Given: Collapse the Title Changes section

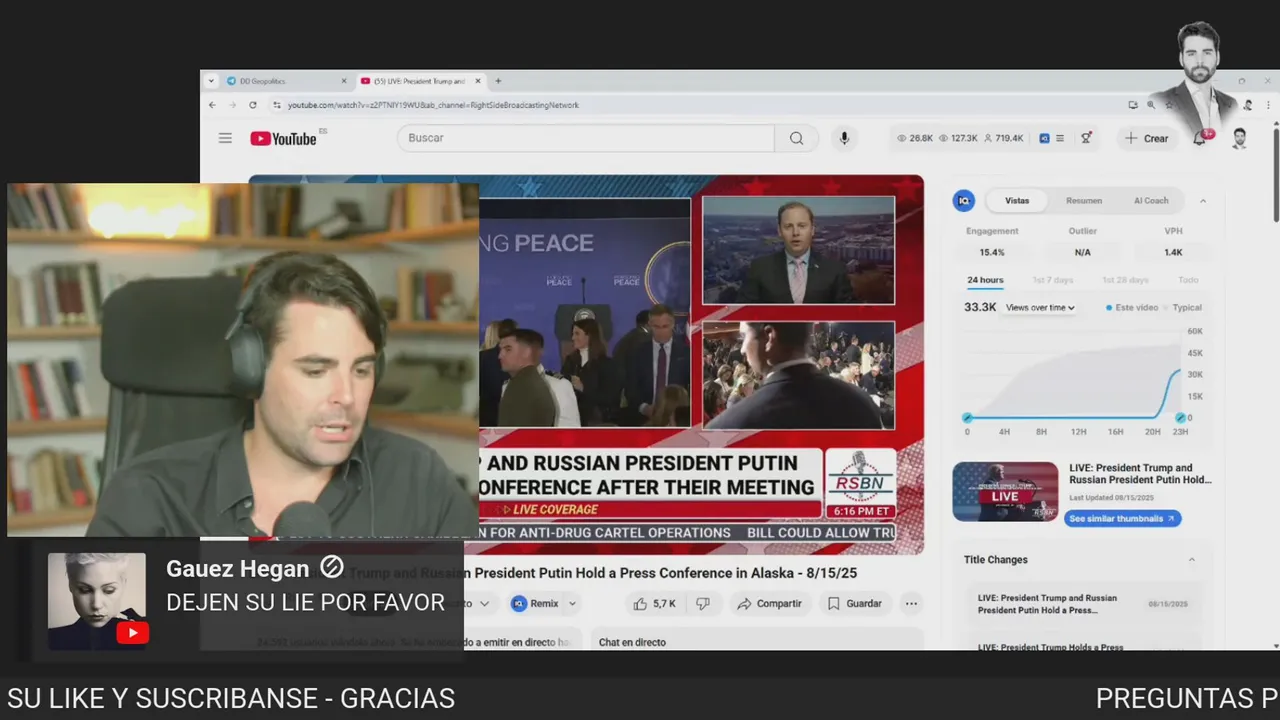Looking at the screenshot, I should (x=1191, y=560).
